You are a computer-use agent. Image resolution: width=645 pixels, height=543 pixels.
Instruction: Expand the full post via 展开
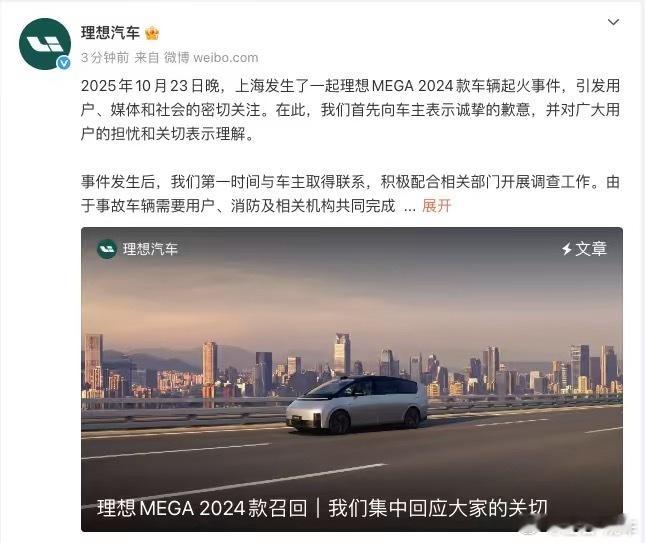(436, 205)
